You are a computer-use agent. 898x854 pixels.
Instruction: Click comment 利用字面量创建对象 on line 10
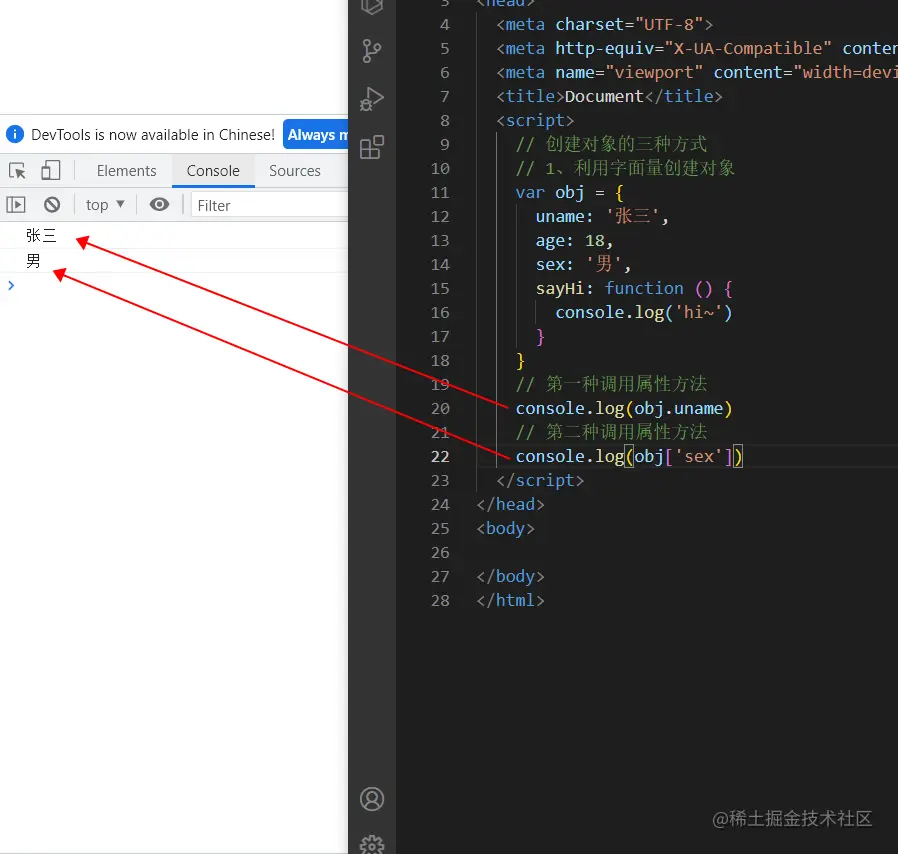click(x=625, y=168)
